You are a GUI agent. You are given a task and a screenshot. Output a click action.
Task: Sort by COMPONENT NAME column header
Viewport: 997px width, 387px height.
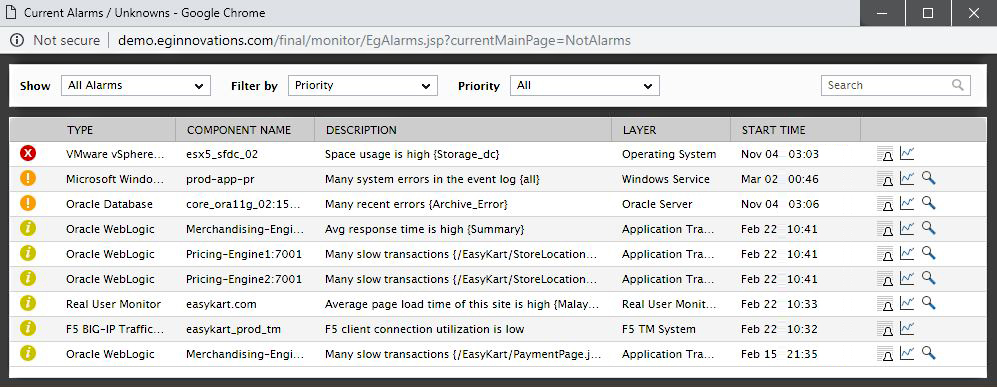pyautogui.click(x=239, y=130)
